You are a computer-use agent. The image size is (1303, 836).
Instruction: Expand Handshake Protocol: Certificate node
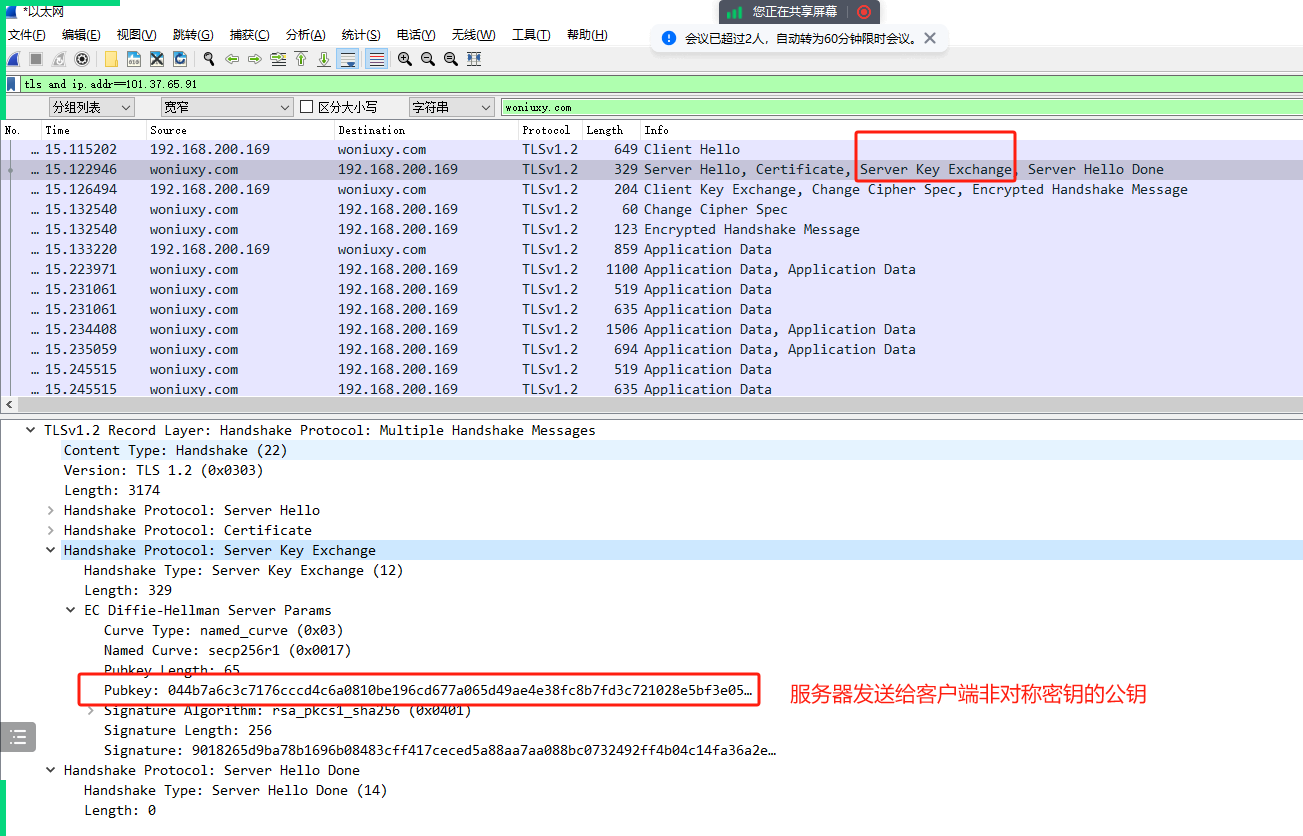pos(51,530)
